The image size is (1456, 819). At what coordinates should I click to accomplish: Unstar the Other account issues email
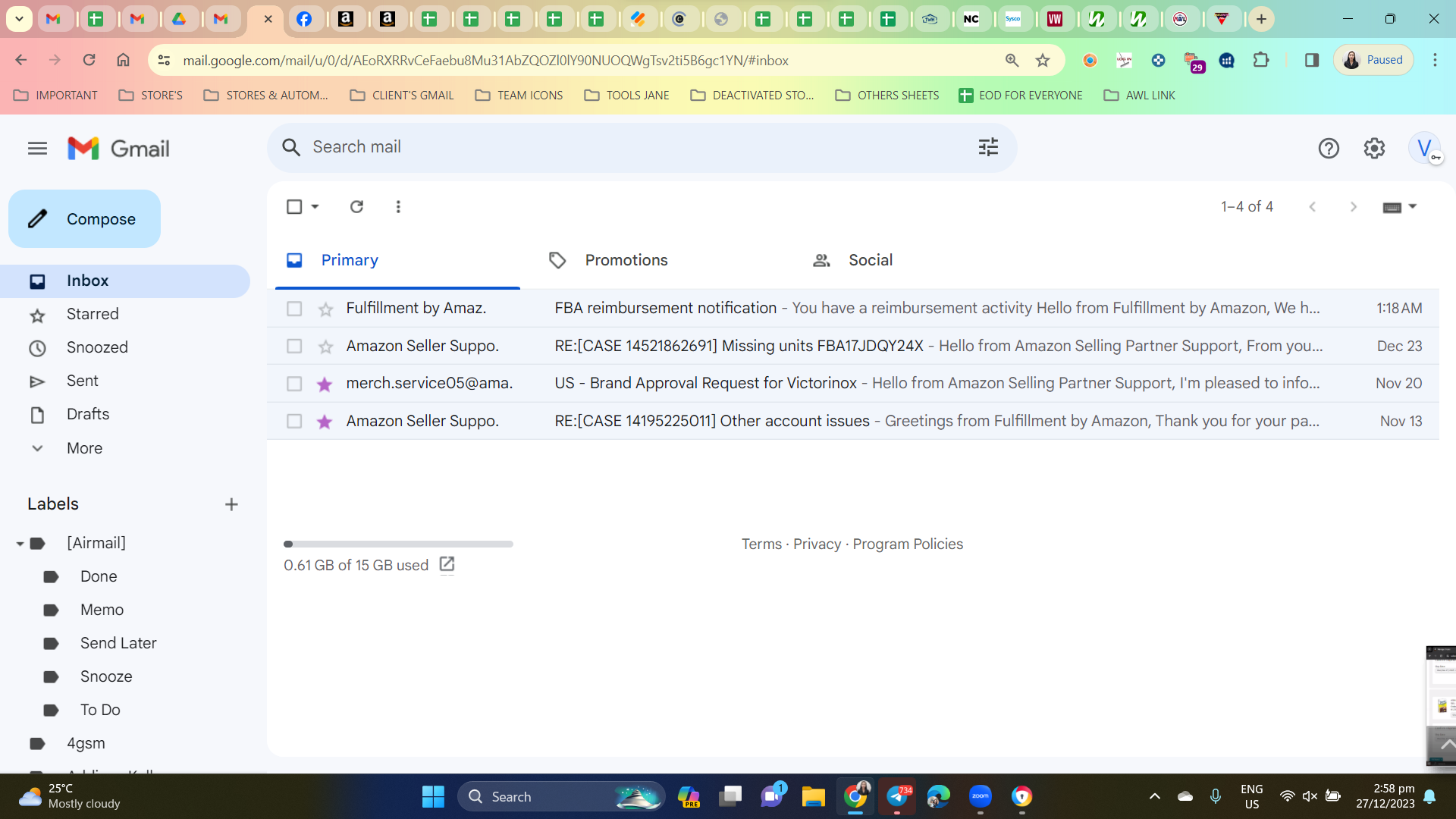(325, 422)
